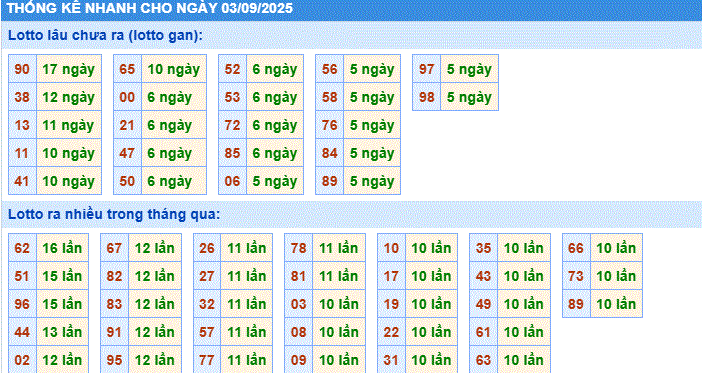The image size is (702, 373).
Task: Click lotto number 32
Action: [x=207, y=304]
